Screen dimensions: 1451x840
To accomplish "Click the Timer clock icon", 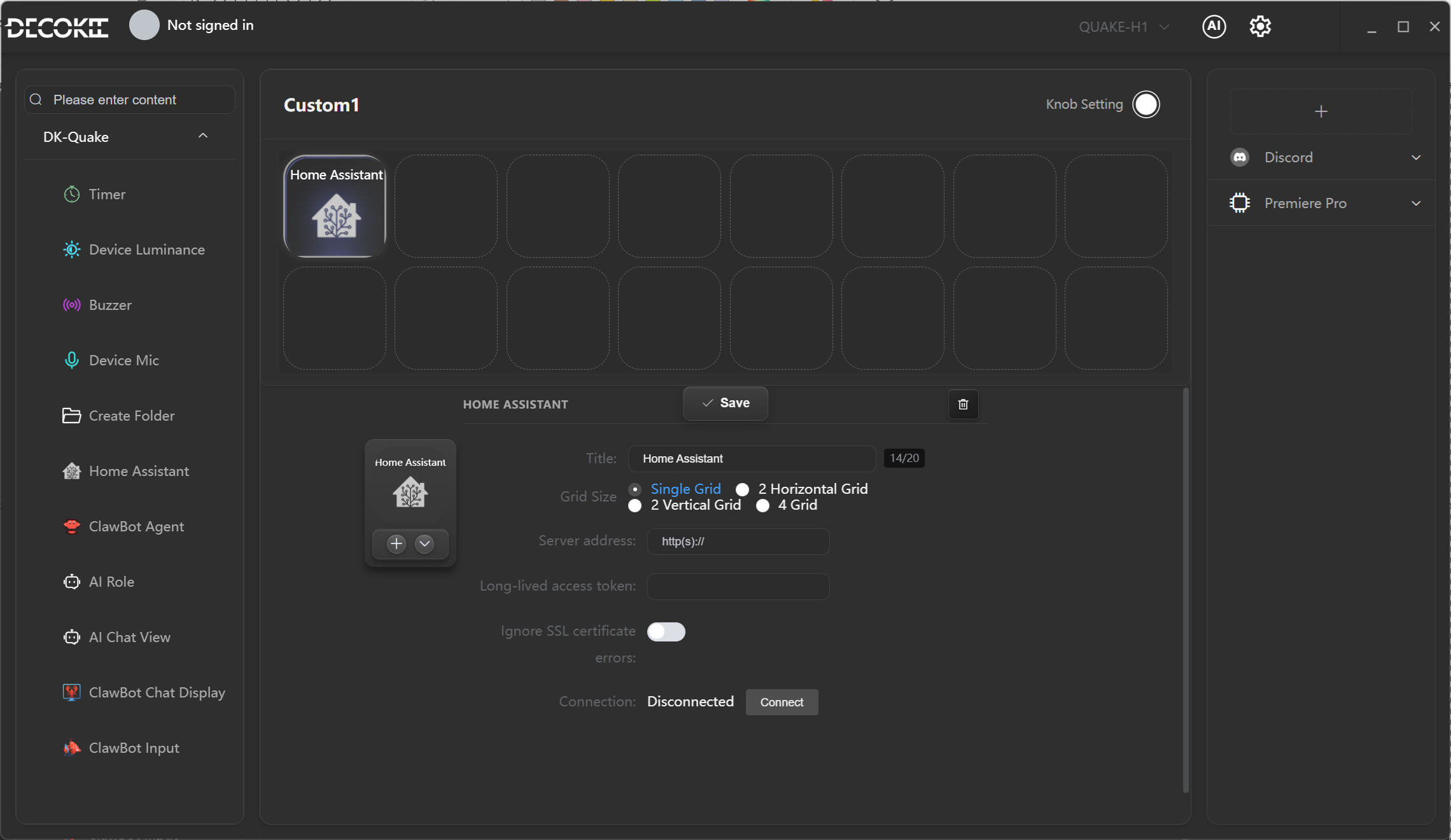I will [x=72, y=194].
